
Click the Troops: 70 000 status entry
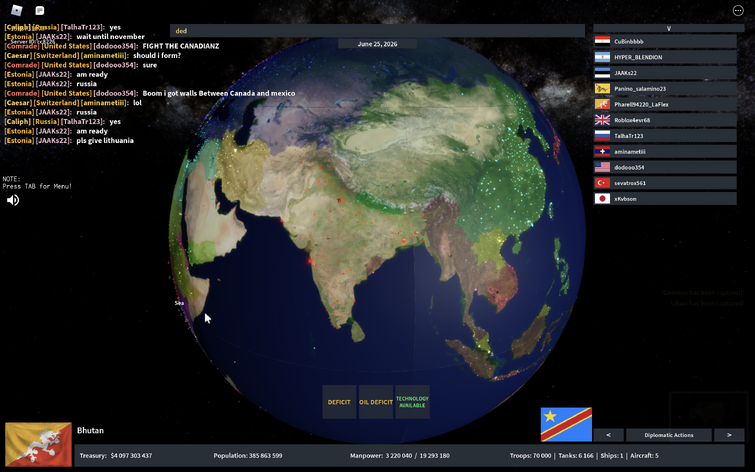click(531, 455)
